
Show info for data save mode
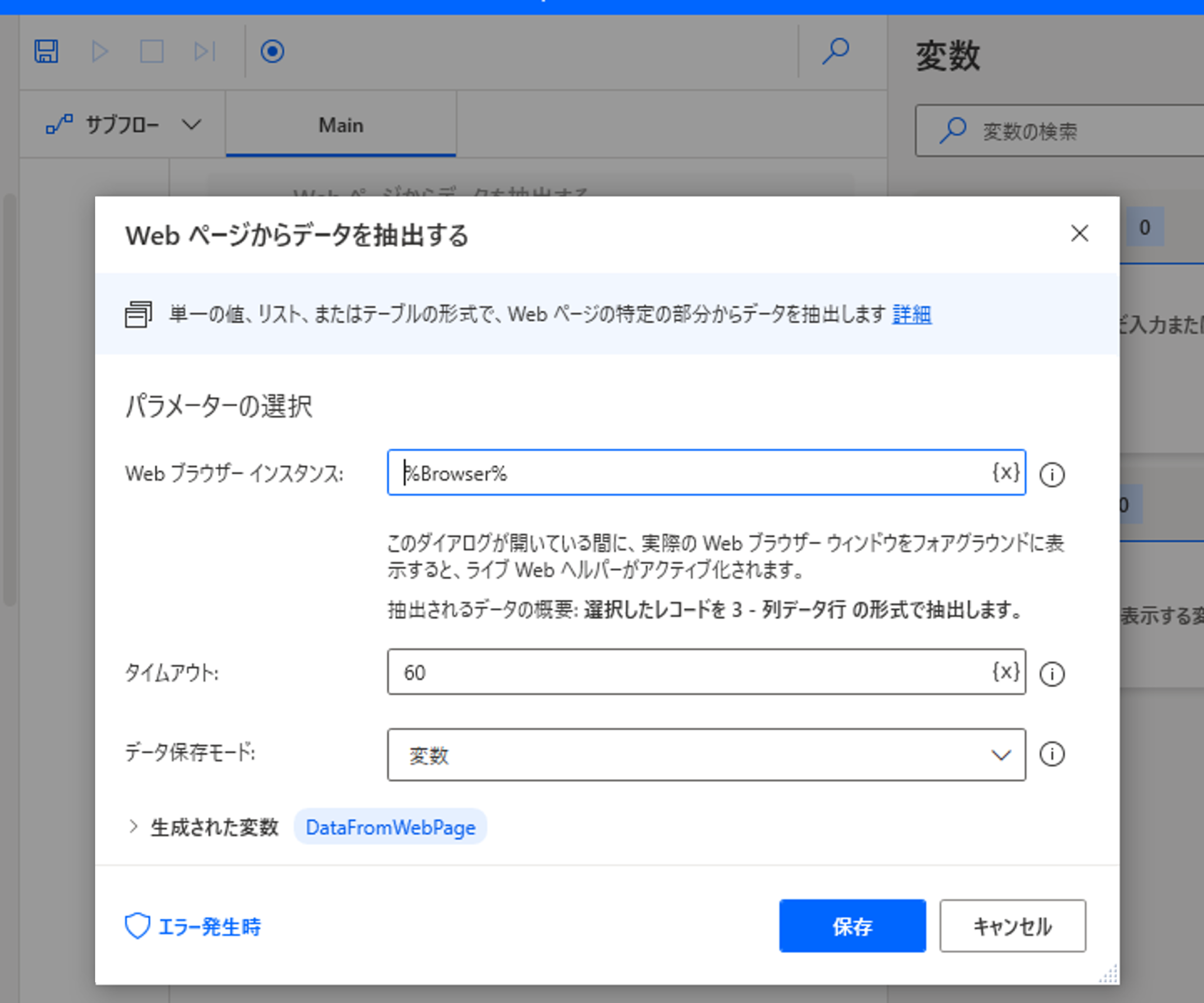tap(1052, 754)
